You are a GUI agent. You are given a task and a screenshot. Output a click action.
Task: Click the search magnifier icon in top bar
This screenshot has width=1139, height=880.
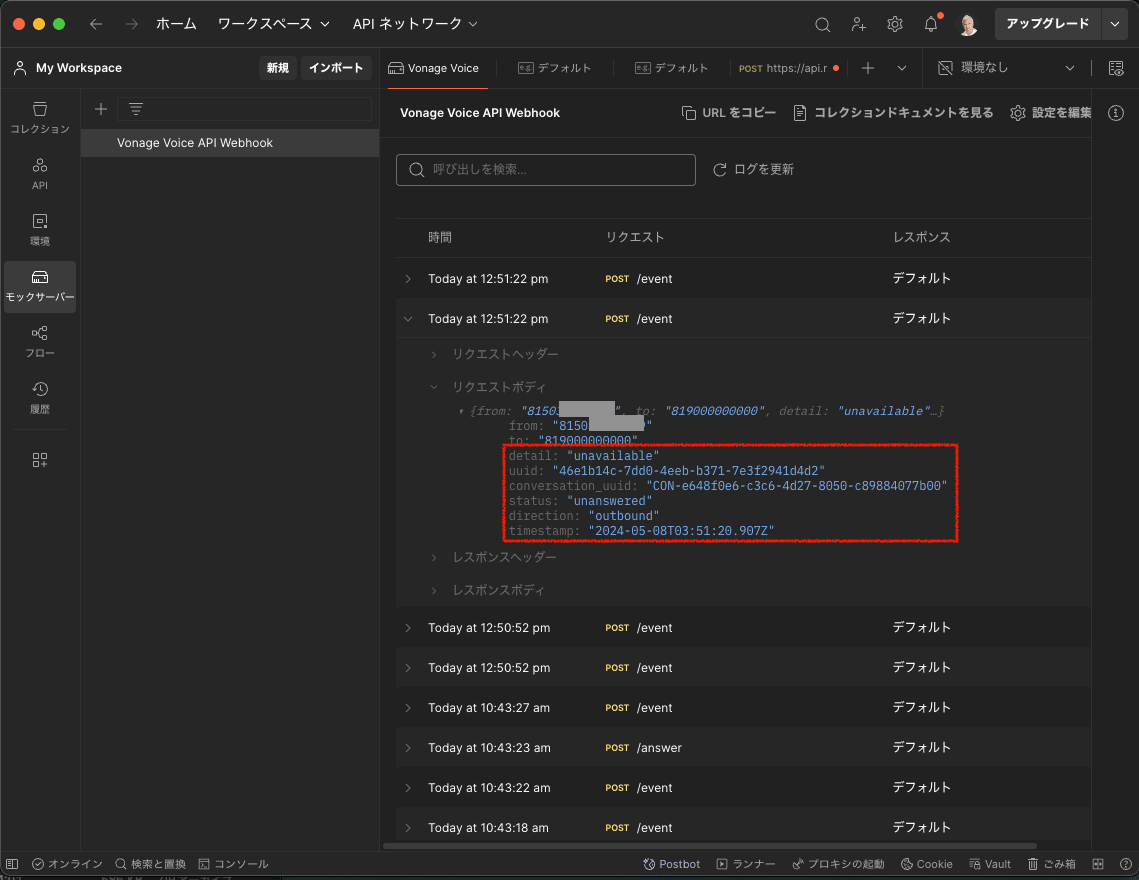coord(822,25)
